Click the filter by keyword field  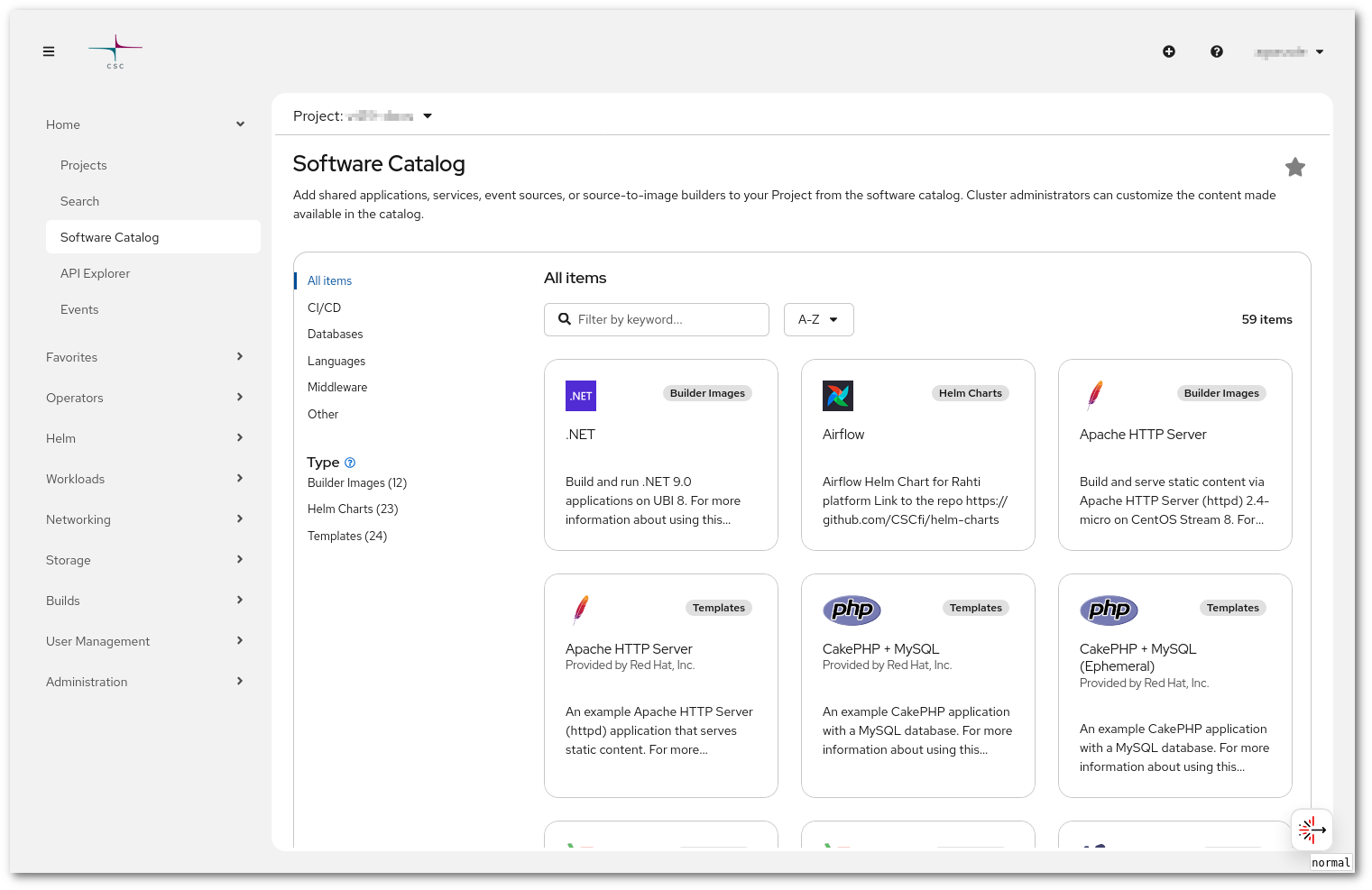[668, 319]
